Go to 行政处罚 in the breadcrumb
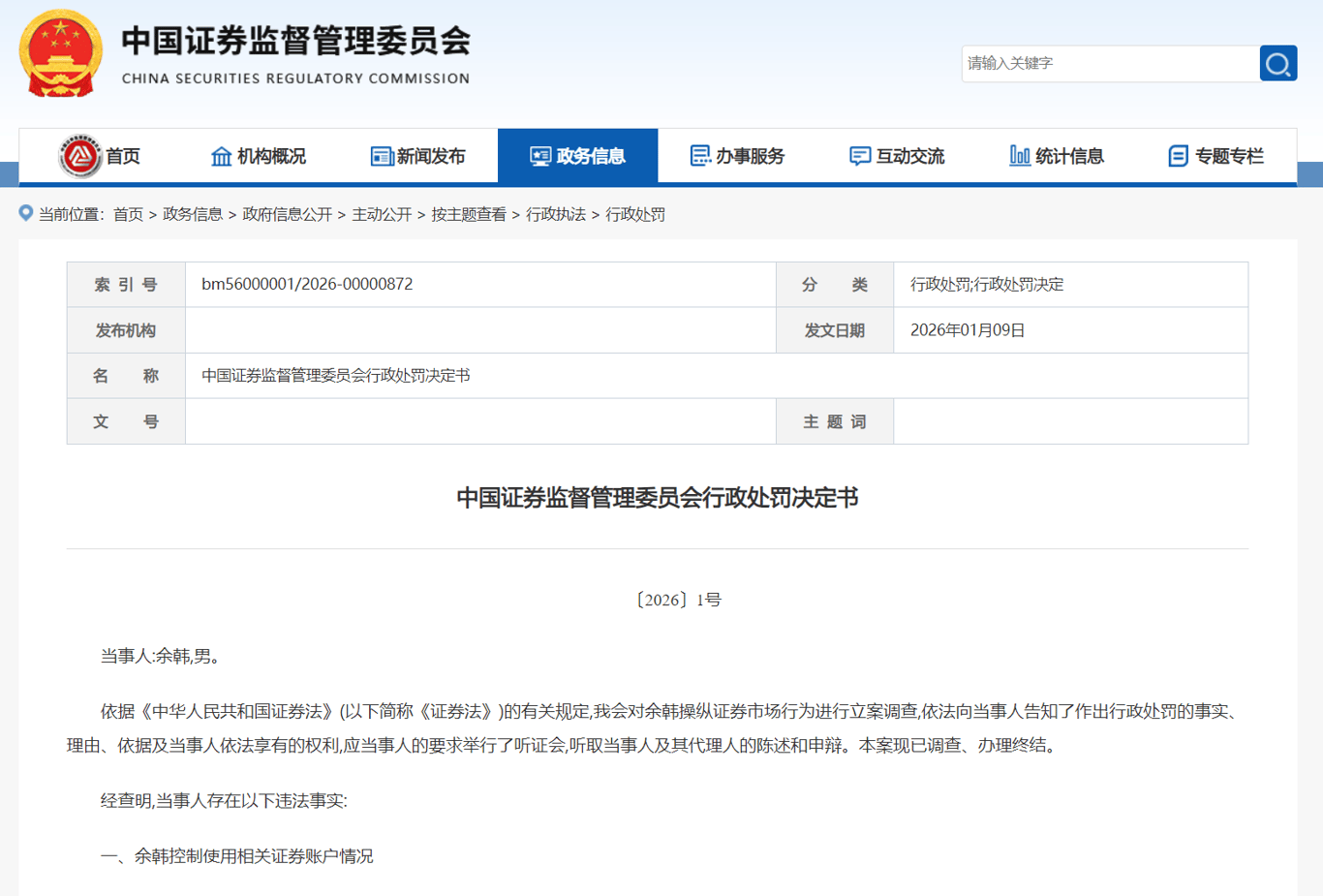The width and height of the screenshot is (1323, 896). 635,214
